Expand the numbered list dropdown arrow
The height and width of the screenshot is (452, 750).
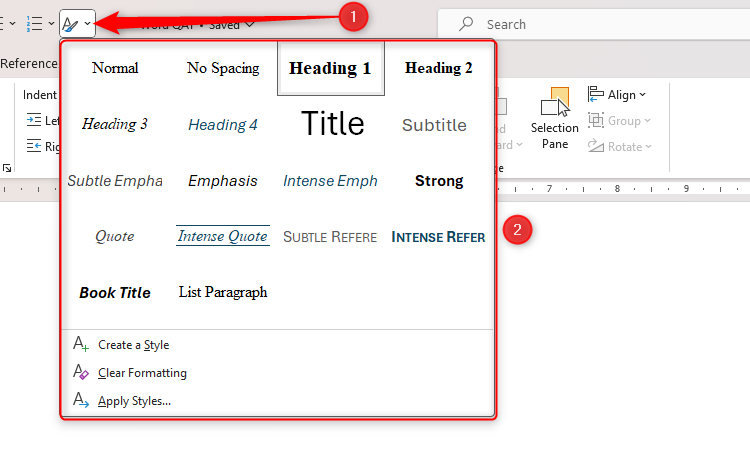coord(51,23)
